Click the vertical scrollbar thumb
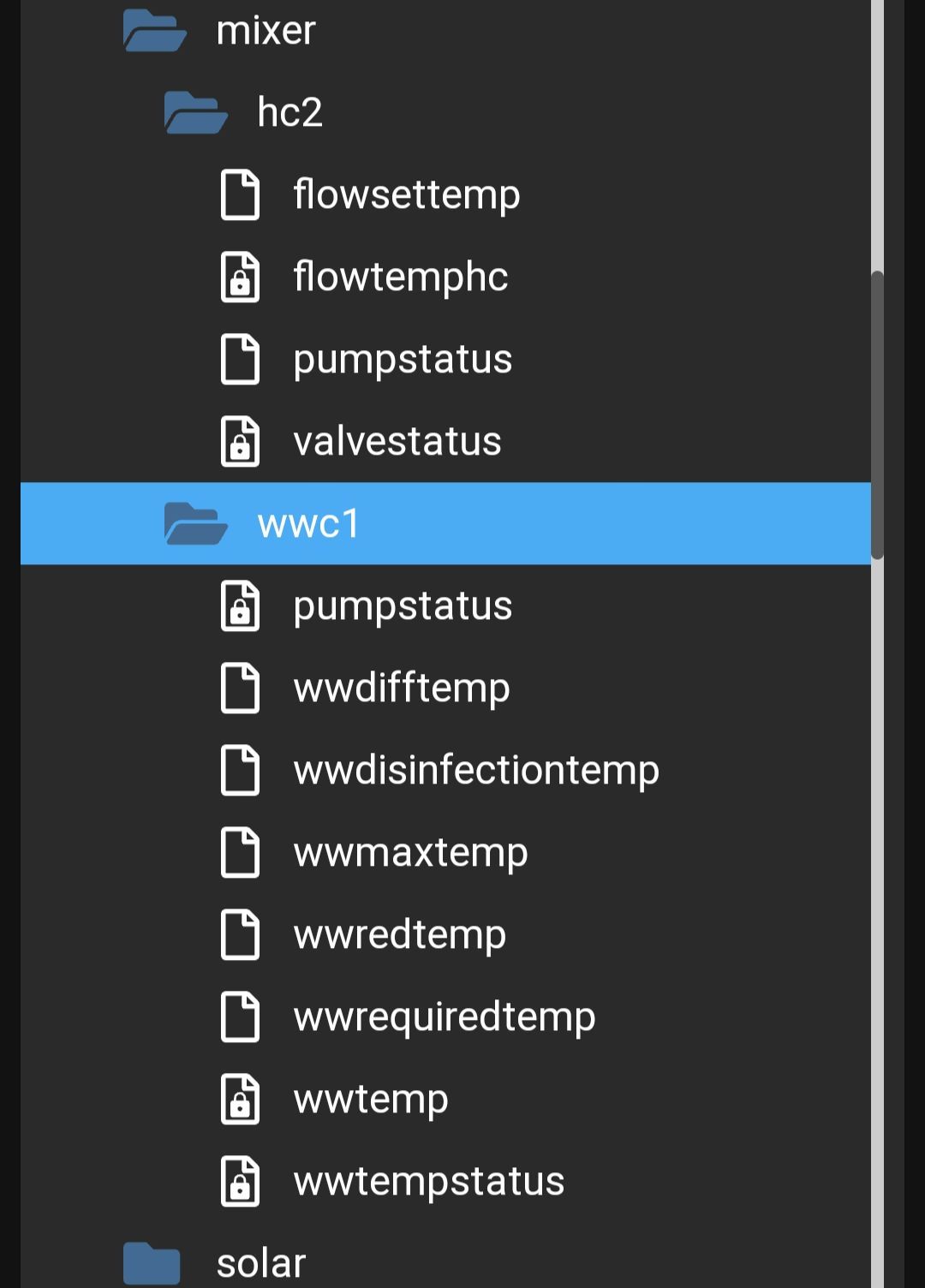Screen dimensions: 925x1288 (x=877, y=415)
